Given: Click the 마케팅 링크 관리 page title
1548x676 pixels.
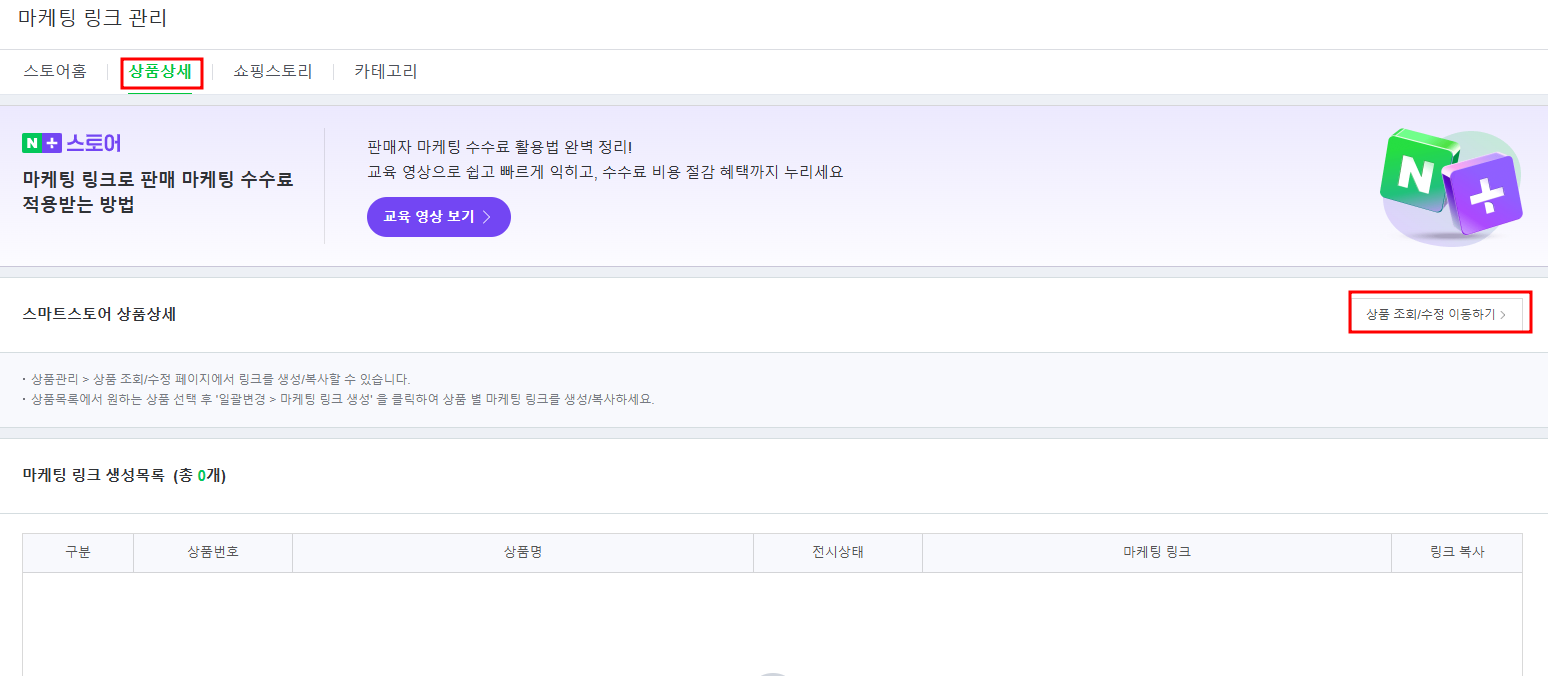Looking at the screenshot, I should point(93,18).
